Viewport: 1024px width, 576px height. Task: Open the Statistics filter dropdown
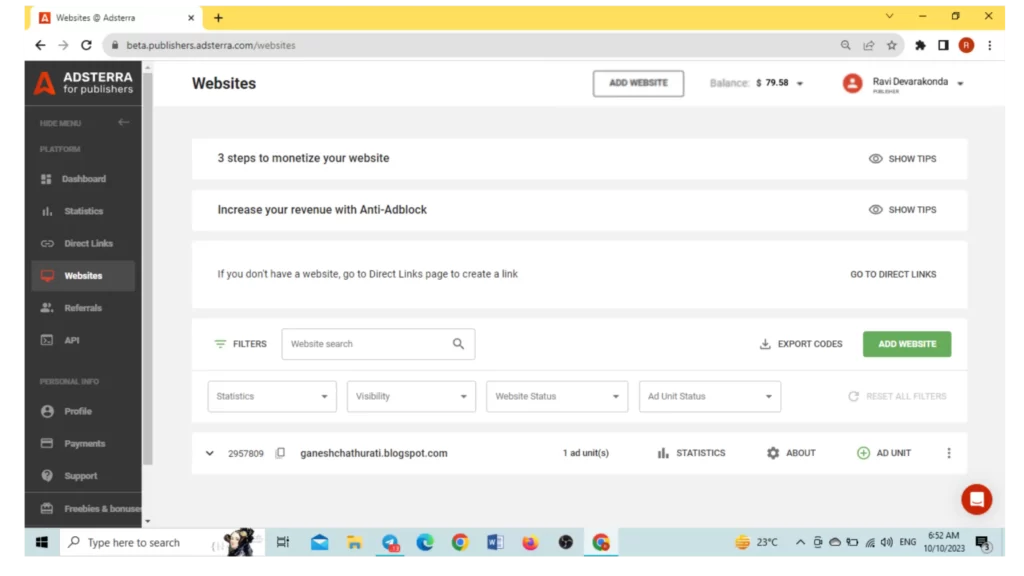[x=272, y=396]
